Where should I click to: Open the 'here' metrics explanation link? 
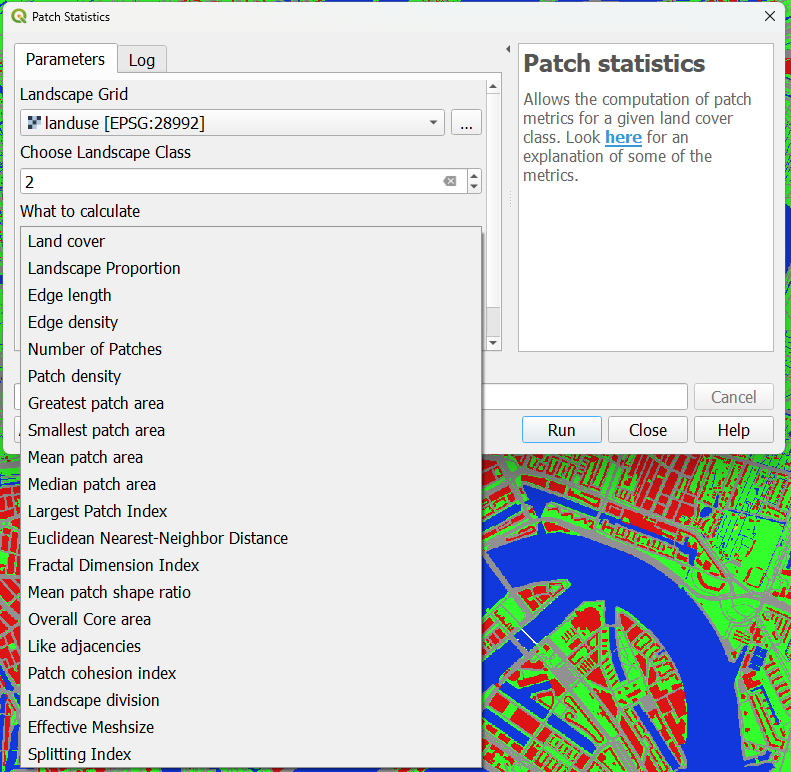coord(623,137)
